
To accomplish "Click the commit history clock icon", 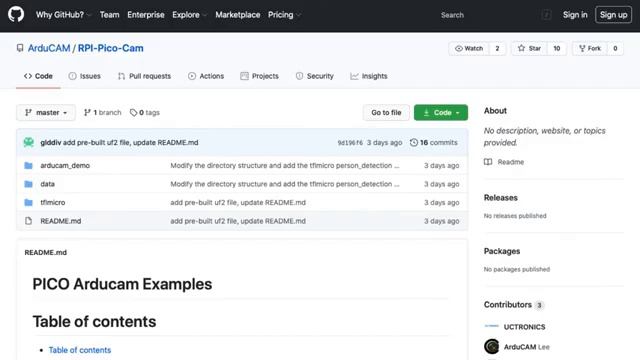I will 413,142.
